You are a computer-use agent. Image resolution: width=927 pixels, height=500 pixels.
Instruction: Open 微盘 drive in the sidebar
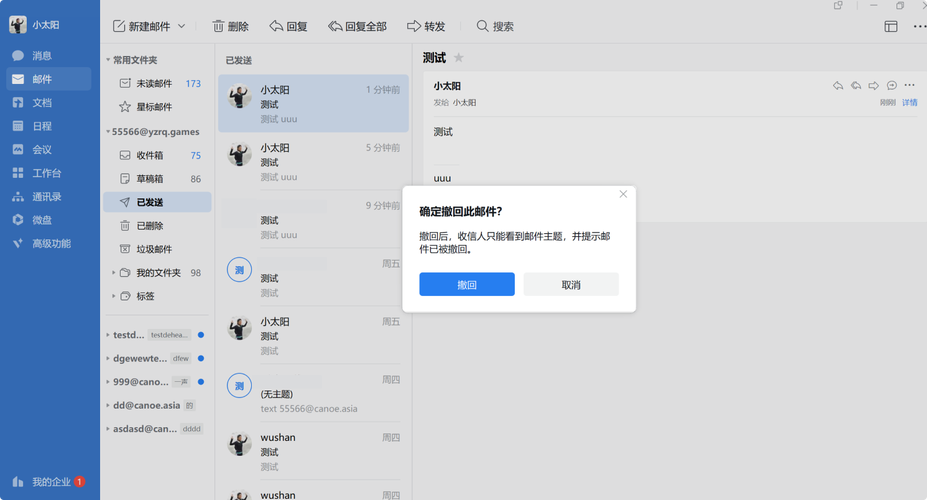(x=48, y=220)
